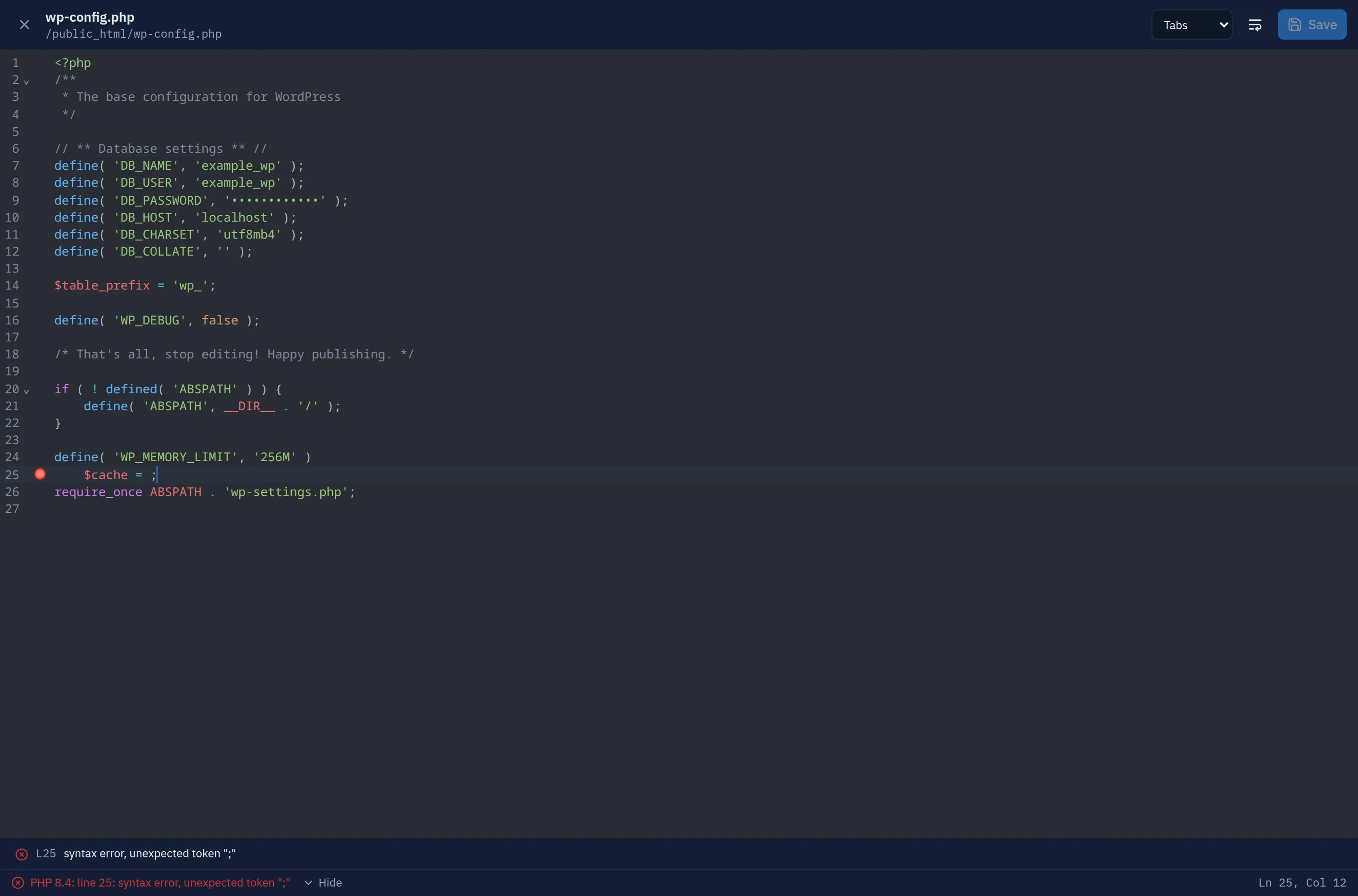Click the red error marker on line 25
This screenshot has width=1358, height=896.
click(40, 474)
